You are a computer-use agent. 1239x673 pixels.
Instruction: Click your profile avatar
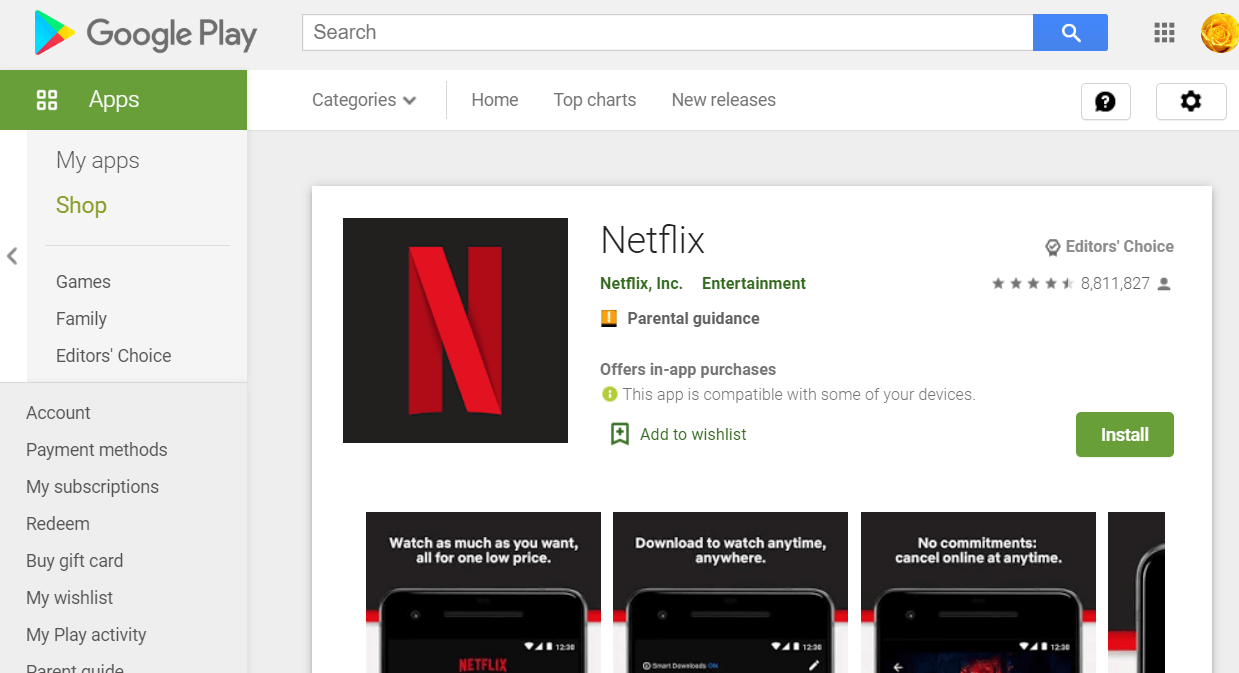click(x=1219, y=32)
